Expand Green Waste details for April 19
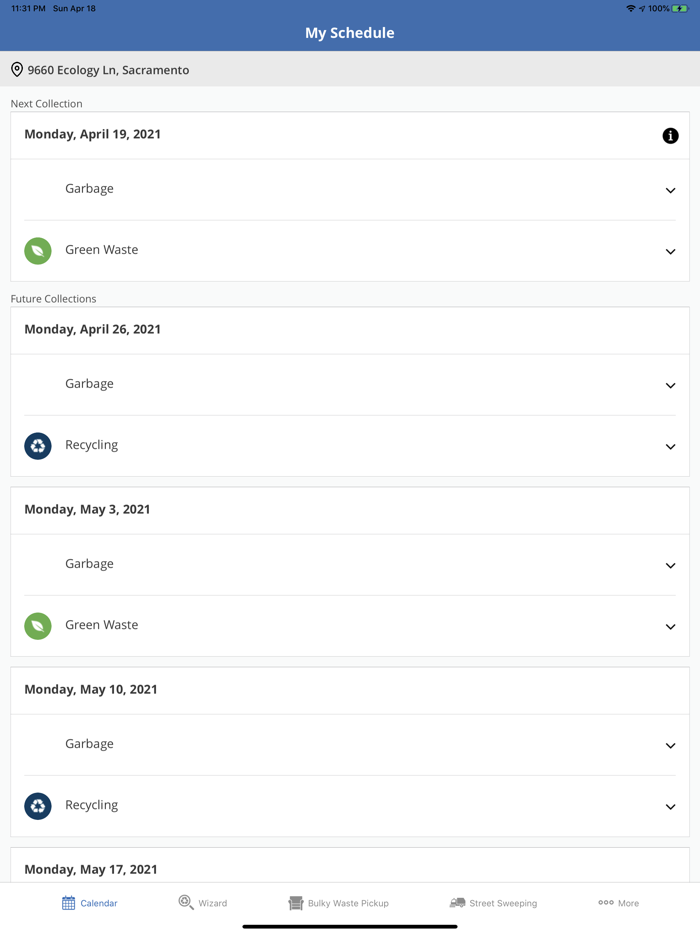Image resolution: width=700 pixels, height=934 pixels. click(670, 251)
